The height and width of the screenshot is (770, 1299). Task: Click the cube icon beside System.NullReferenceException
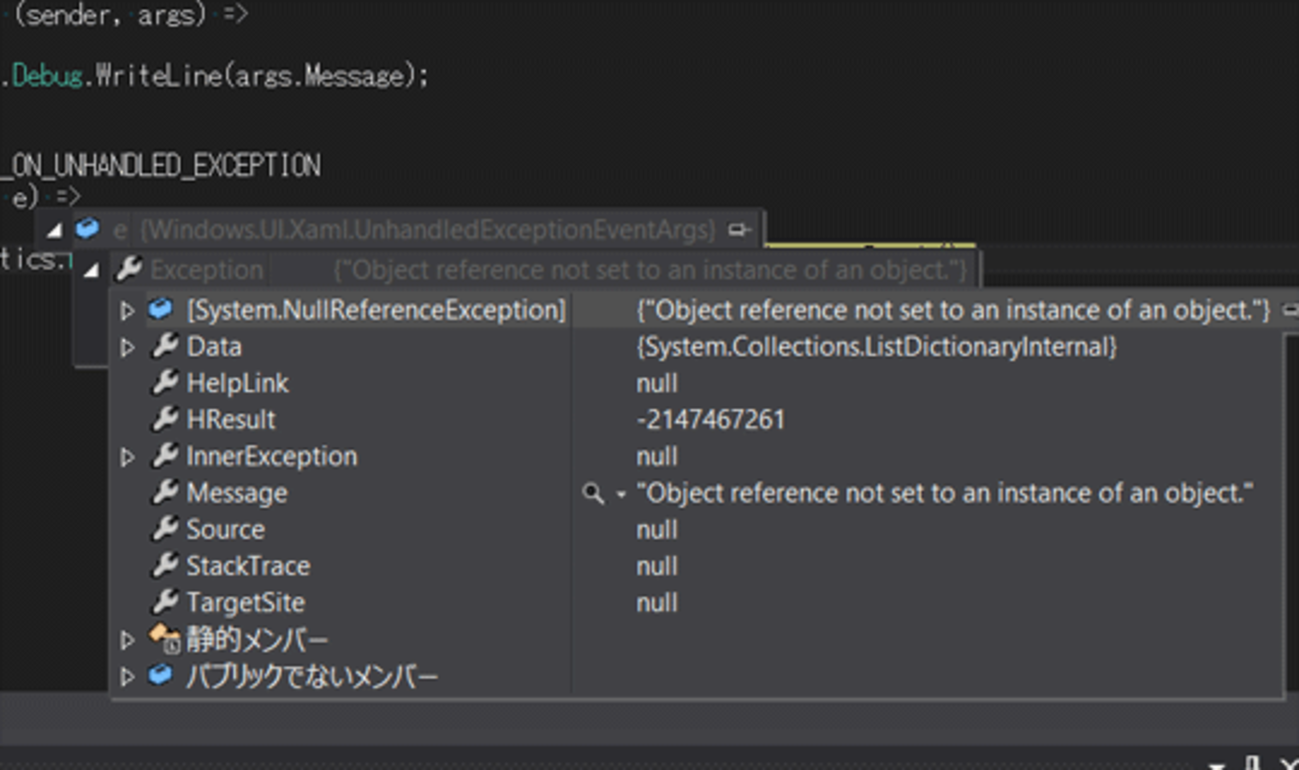click(161, 310)
